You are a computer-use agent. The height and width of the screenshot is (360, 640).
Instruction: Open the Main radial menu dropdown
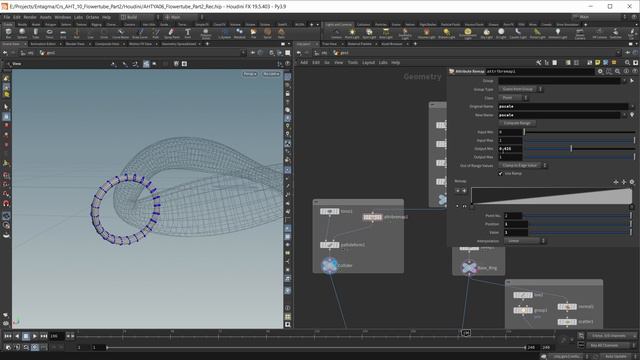(x=182, y=17)
